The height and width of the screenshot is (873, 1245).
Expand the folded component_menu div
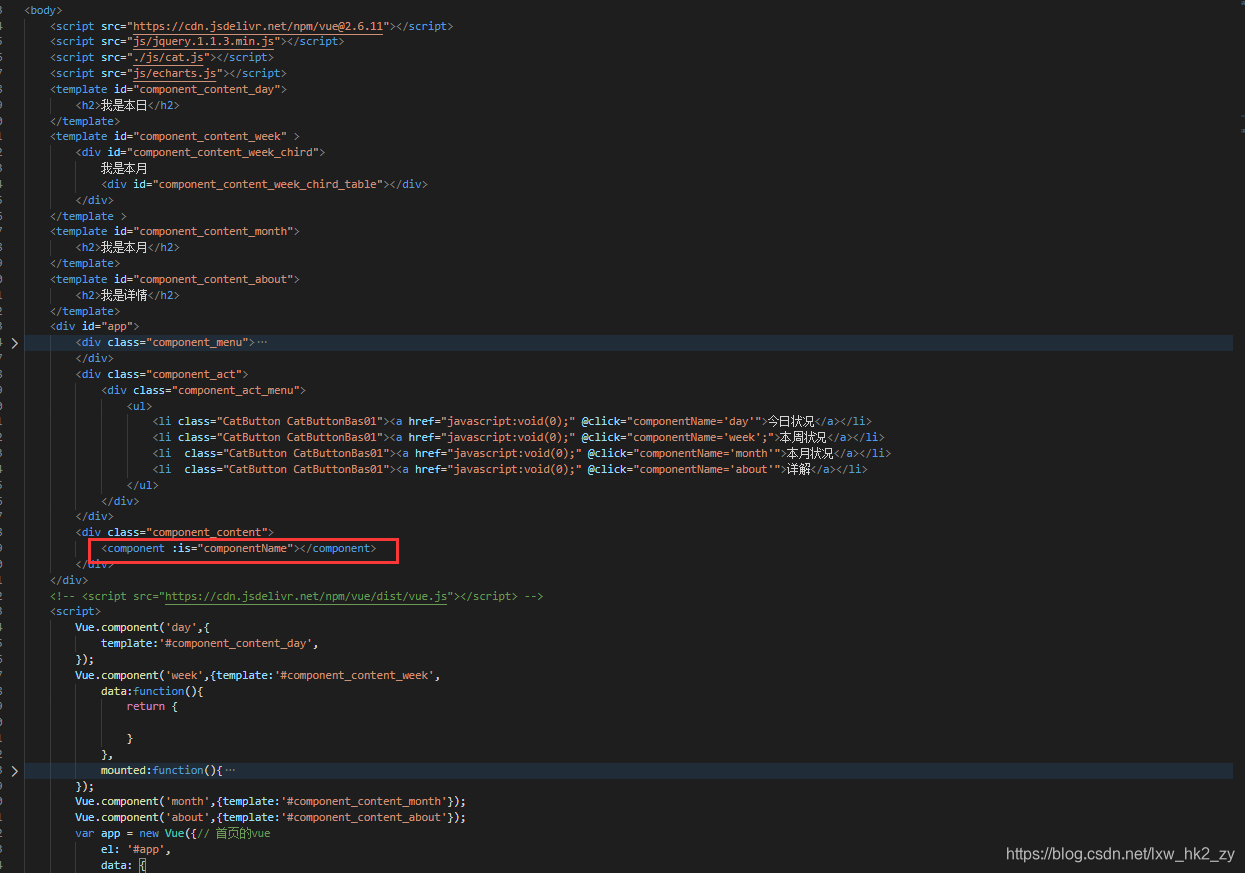click(14, 343)
